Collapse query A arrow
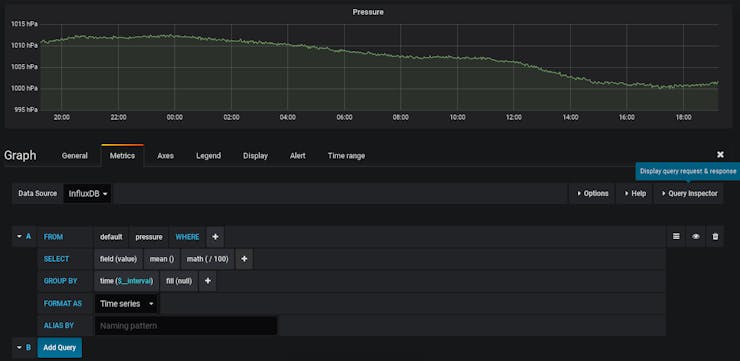Image resolution: width=740 pixels, height=361 pixels. coord(19,236)
